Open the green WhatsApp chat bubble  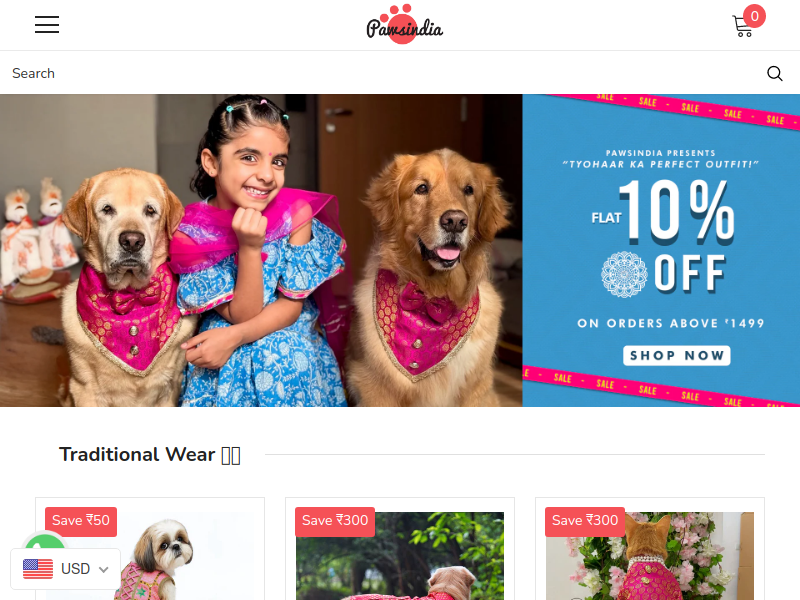45,541
